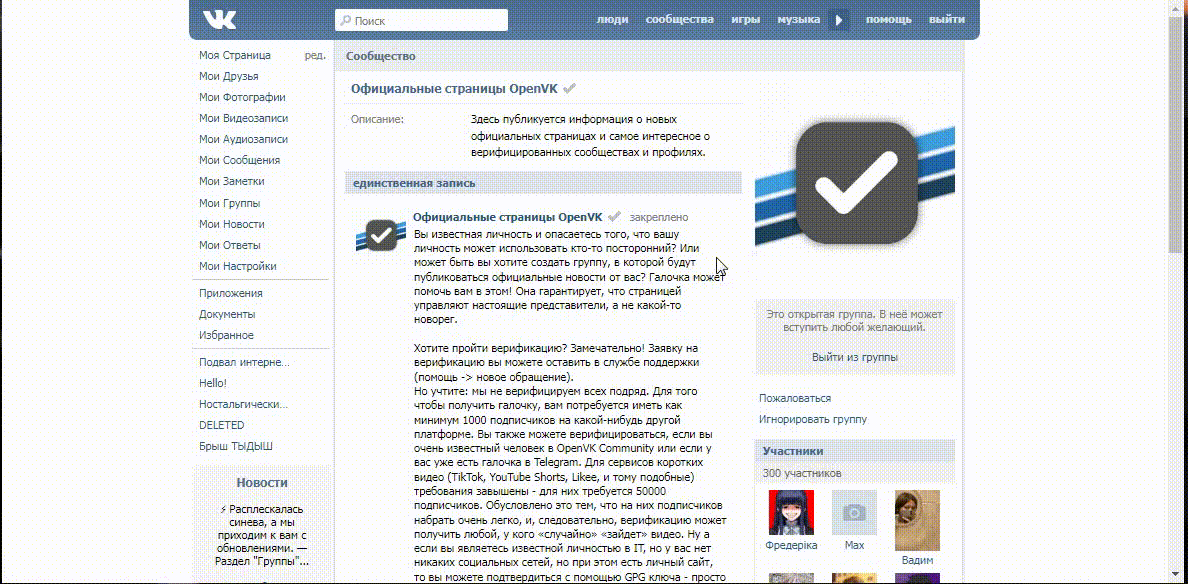The width and height of the screenshot is (1188, 584).
Task: Open Вадим's member avatar
Action: 917,520
